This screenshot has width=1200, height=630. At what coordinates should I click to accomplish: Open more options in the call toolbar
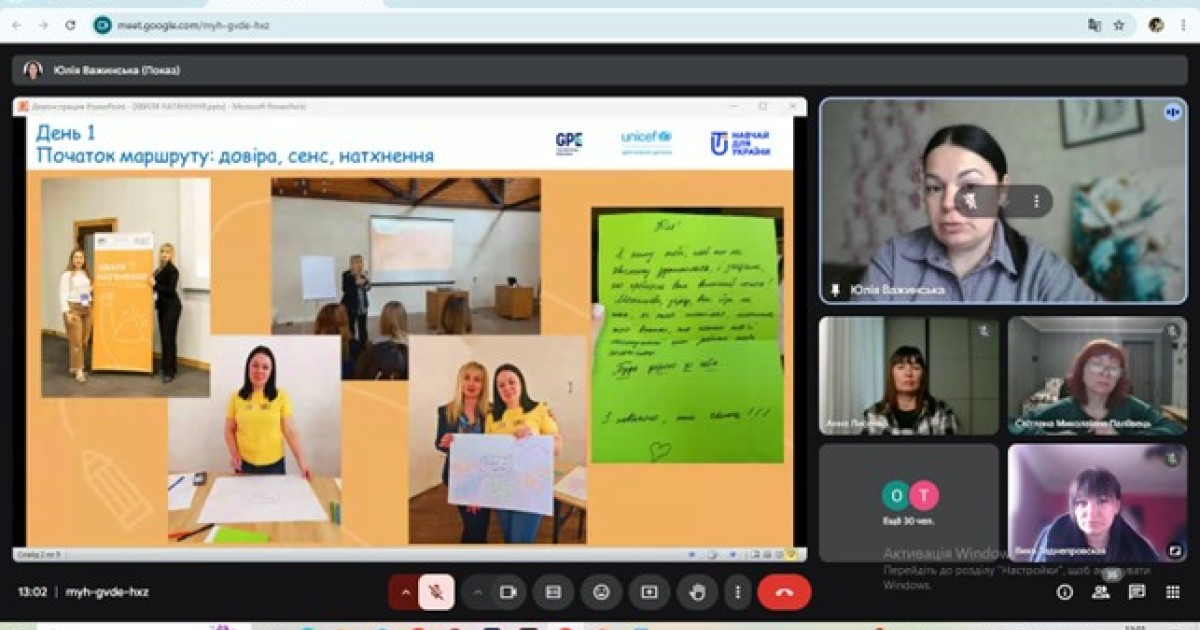tap(737, 592)
